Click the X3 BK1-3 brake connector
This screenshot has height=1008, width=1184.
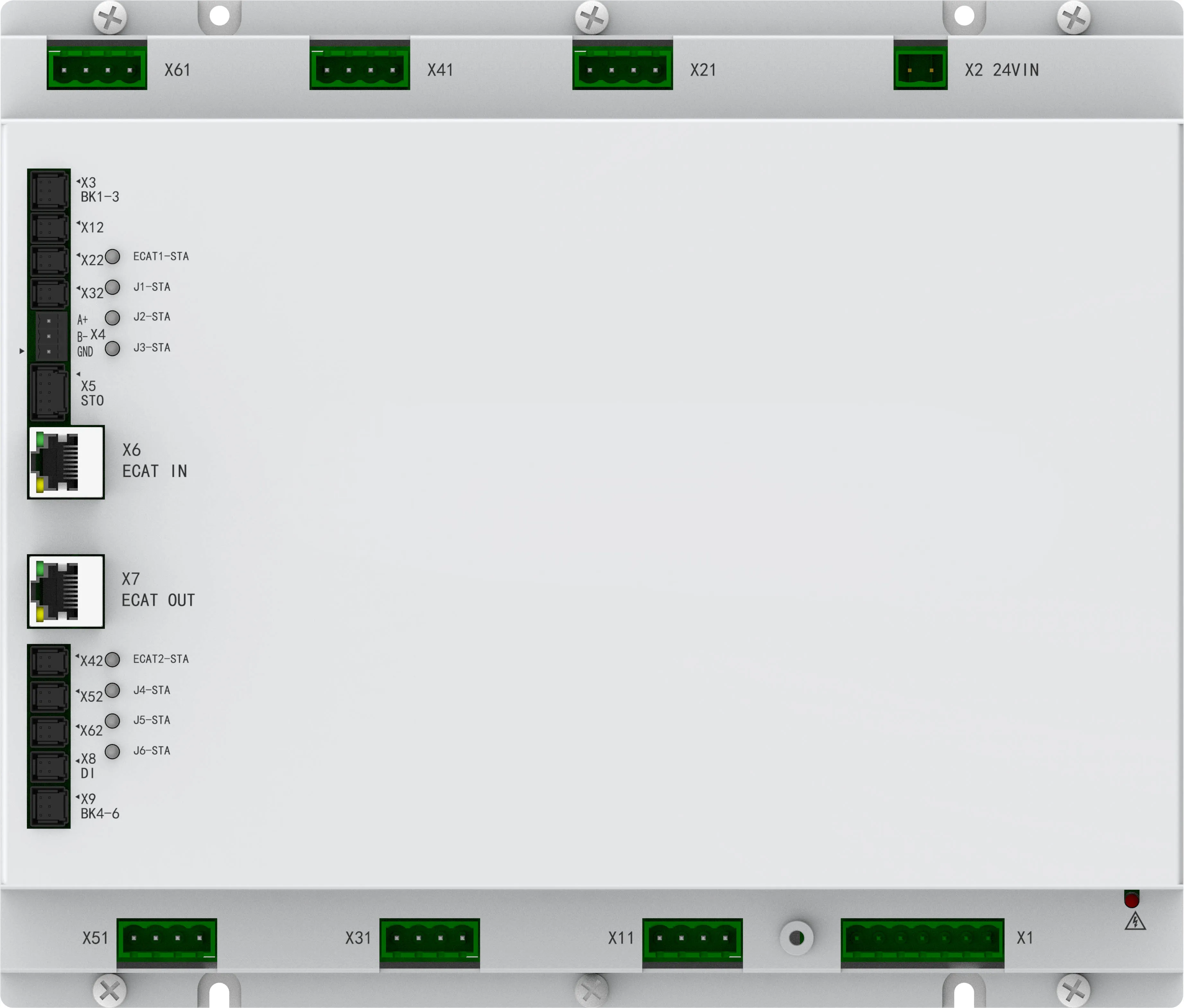[49, 191]
